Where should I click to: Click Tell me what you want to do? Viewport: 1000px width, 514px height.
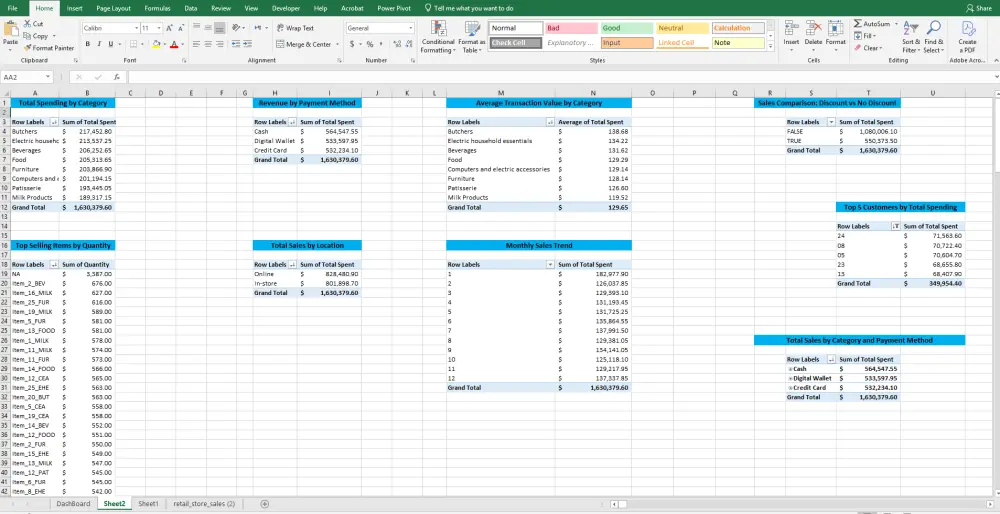pyautogui.click(x=469, y=8)
